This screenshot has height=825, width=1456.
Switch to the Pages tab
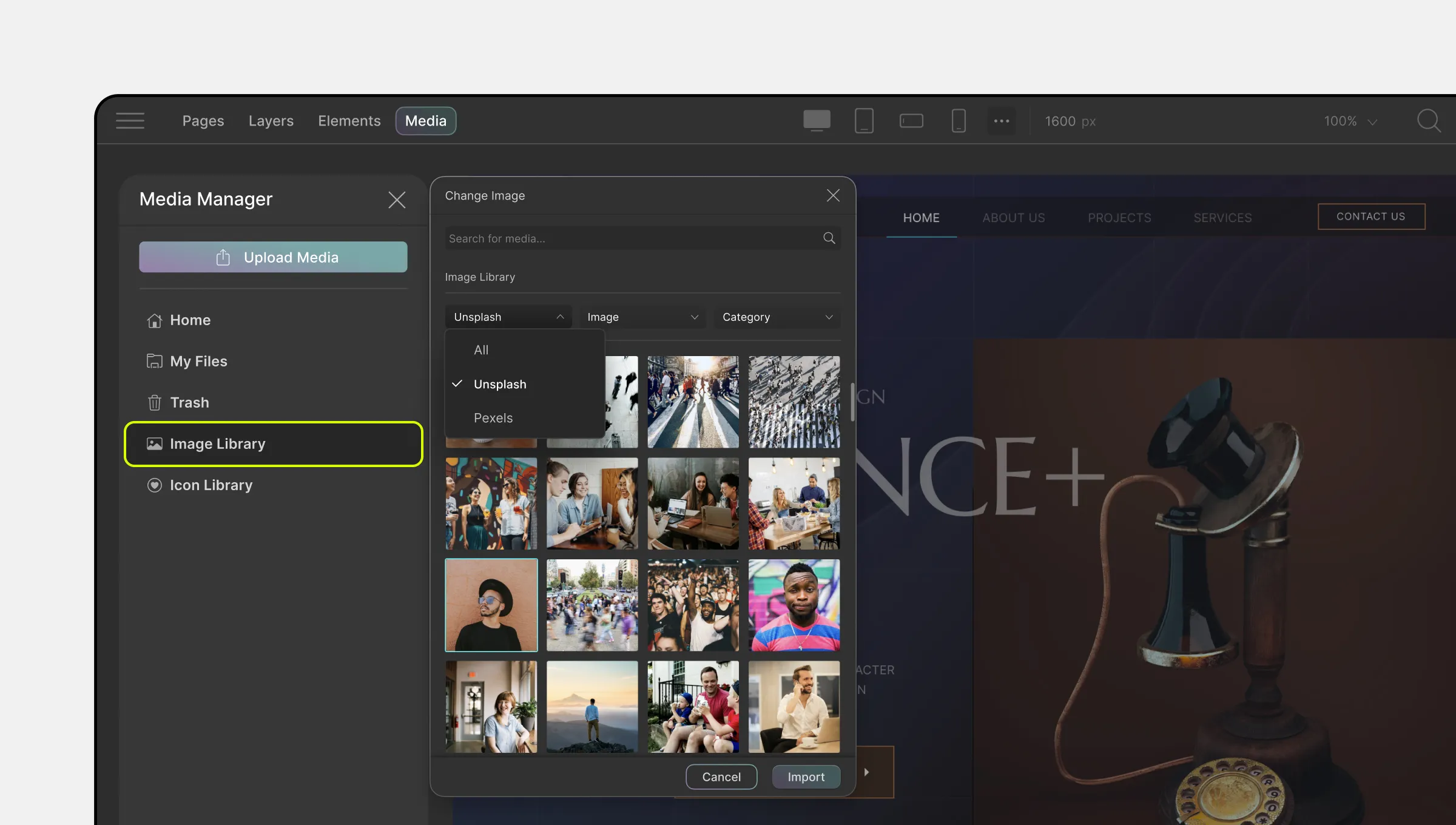(203, 120)
